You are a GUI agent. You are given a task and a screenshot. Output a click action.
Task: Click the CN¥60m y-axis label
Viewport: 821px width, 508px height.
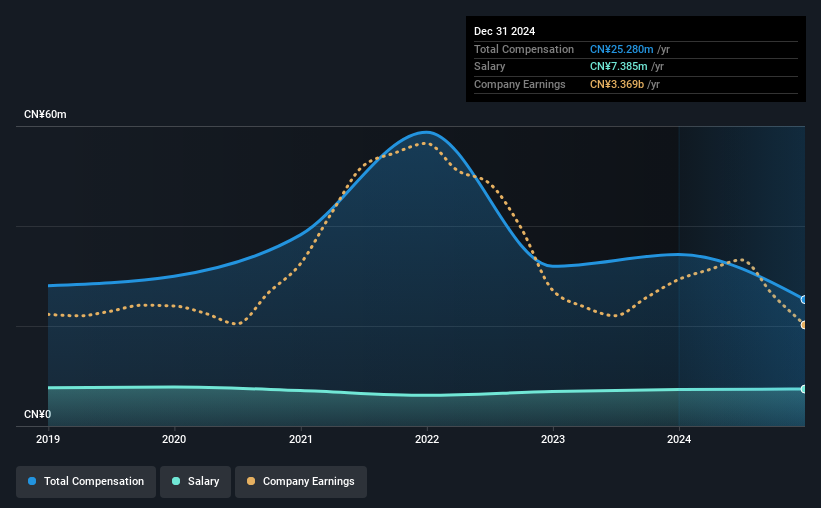point(45,114)
